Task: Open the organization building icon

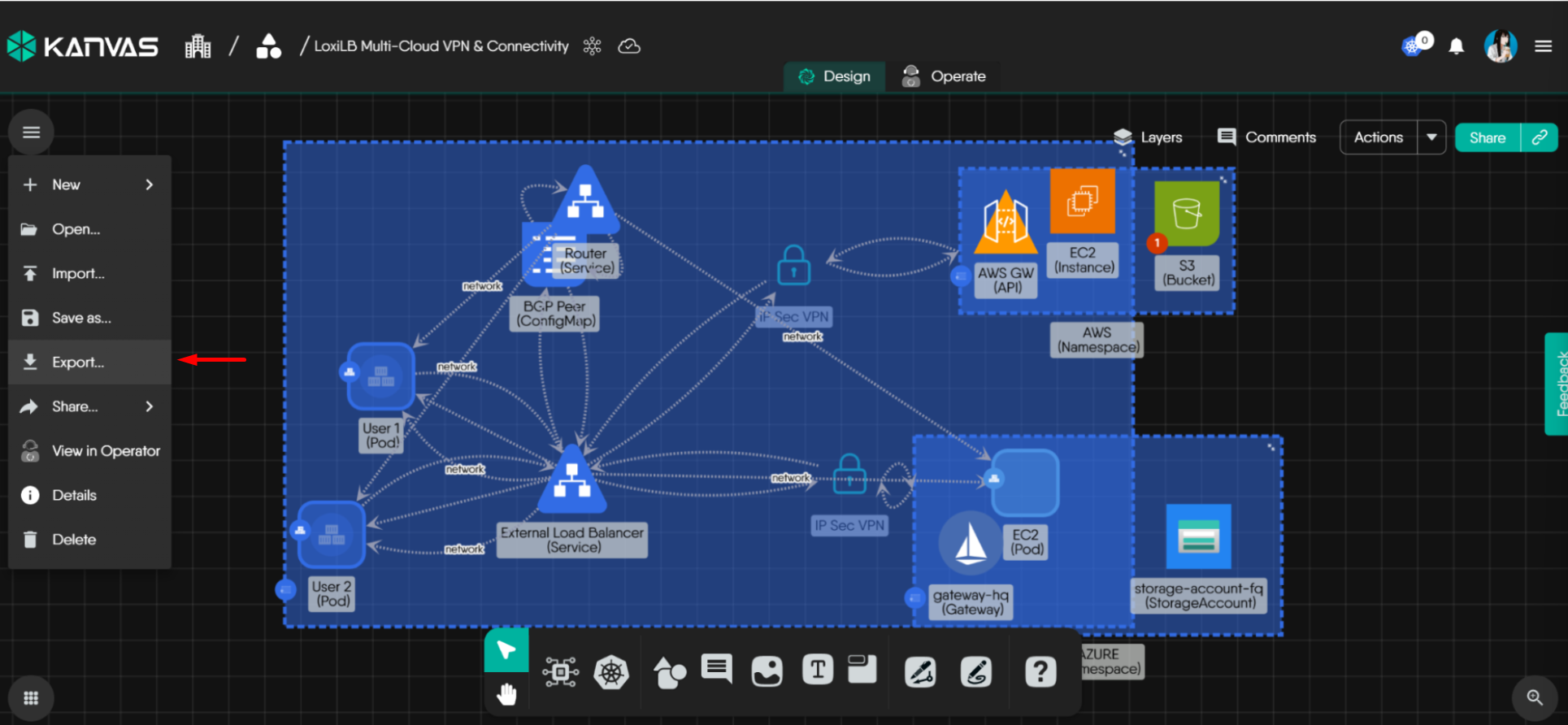Action: point(198,46)
